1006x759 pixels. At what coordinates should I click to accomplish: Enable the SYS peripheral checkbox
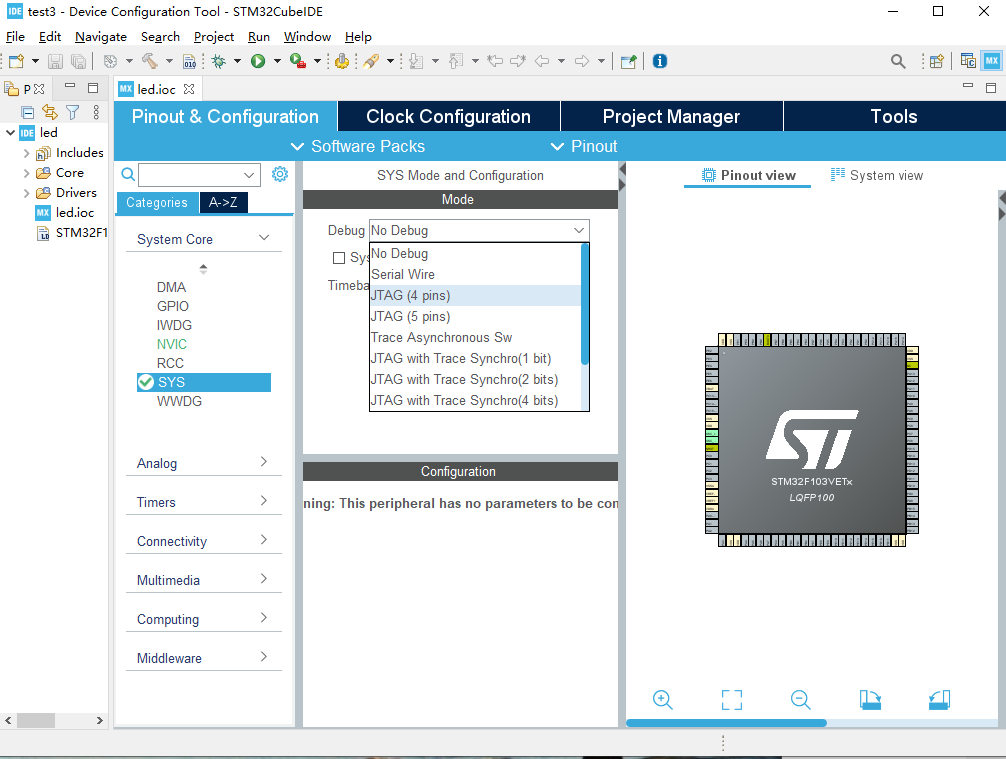144,382
